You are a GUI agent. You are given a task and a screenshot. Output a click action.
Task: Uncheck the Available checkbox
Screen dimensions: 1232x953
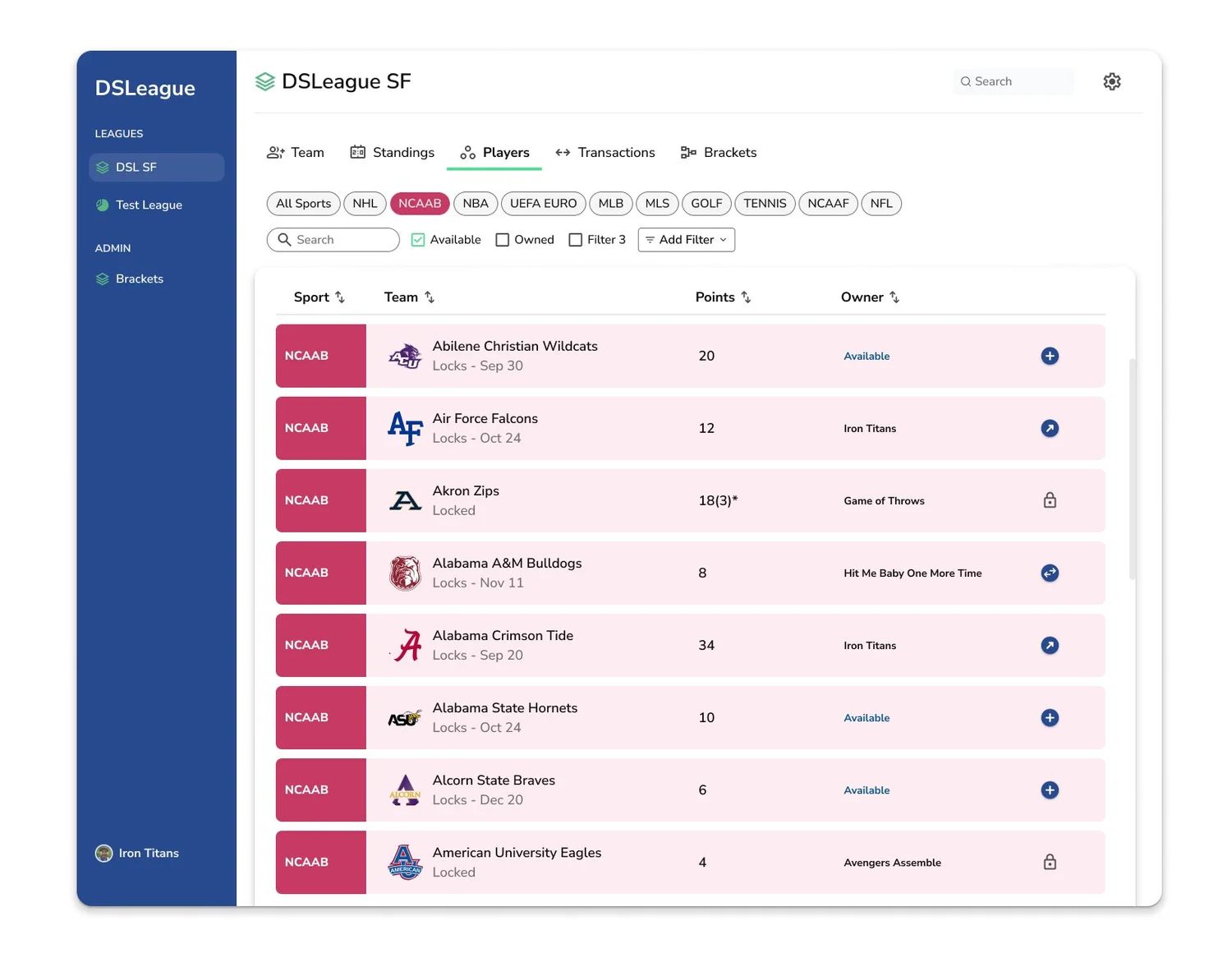coord(418,240)
